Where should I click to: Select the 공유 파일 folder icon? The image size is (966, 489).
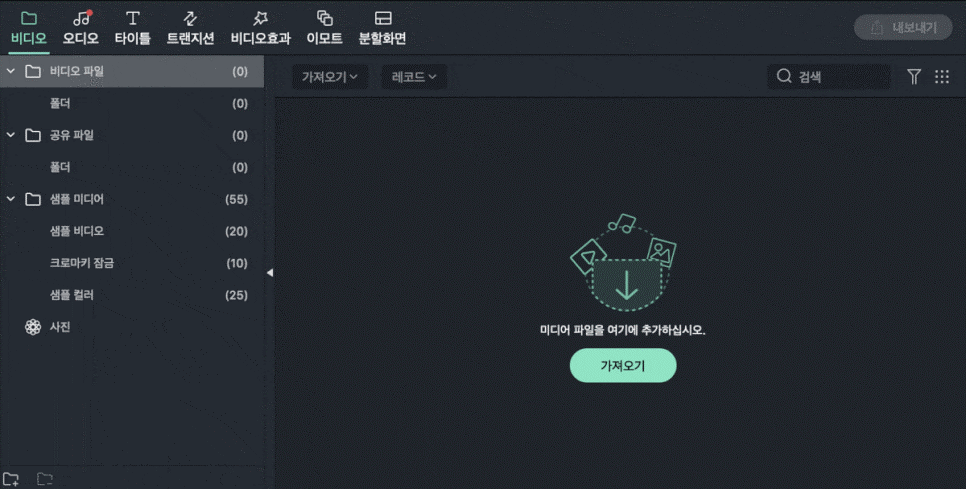click(x=33, y=135)
